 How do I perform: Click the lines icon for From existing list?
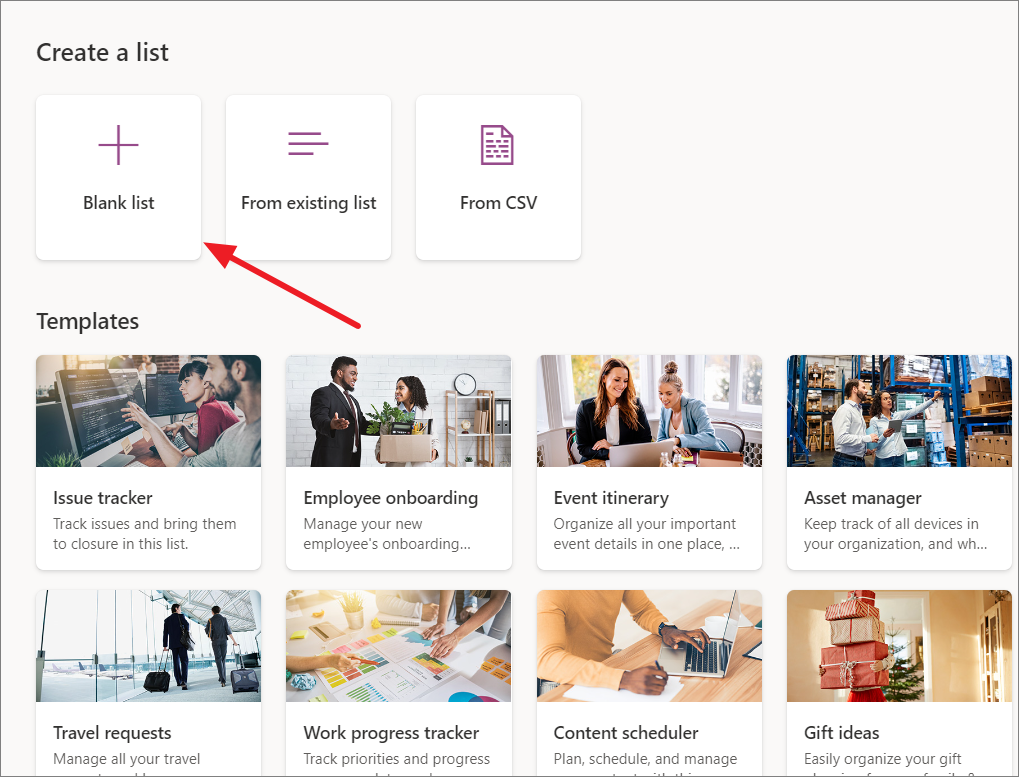coord(308,144)
